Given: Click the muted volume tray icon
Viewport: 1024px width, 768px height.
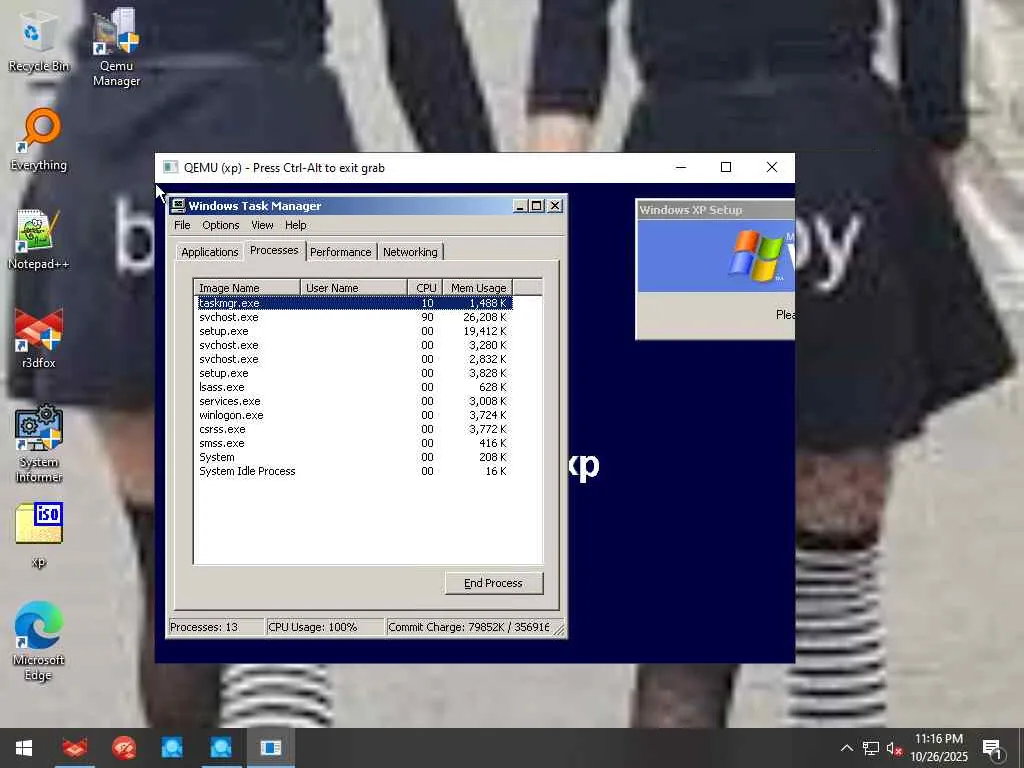Looking at the screenshot, I should click(894, 749).
